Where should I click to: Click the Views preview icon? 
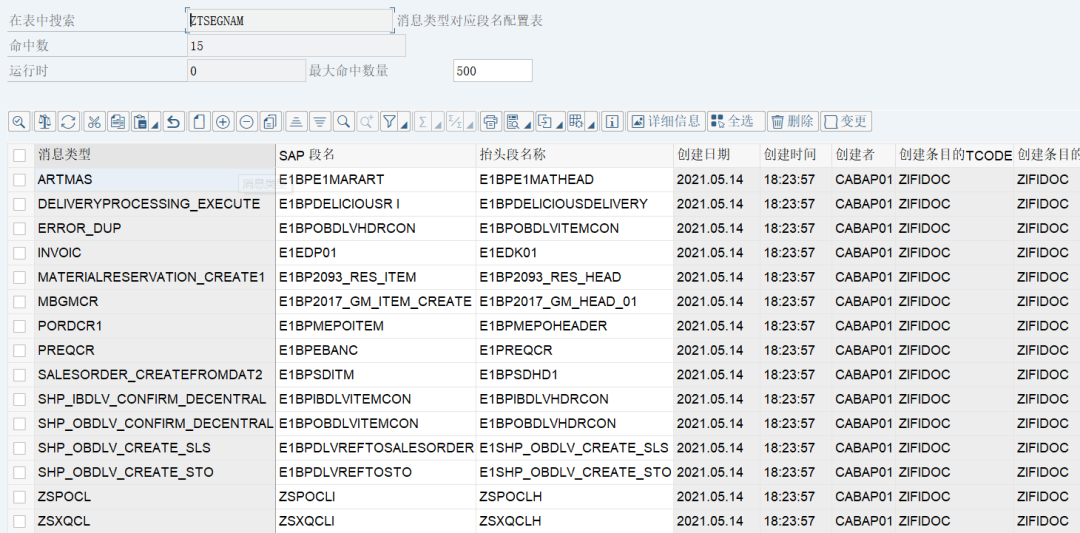pos(512,122)
